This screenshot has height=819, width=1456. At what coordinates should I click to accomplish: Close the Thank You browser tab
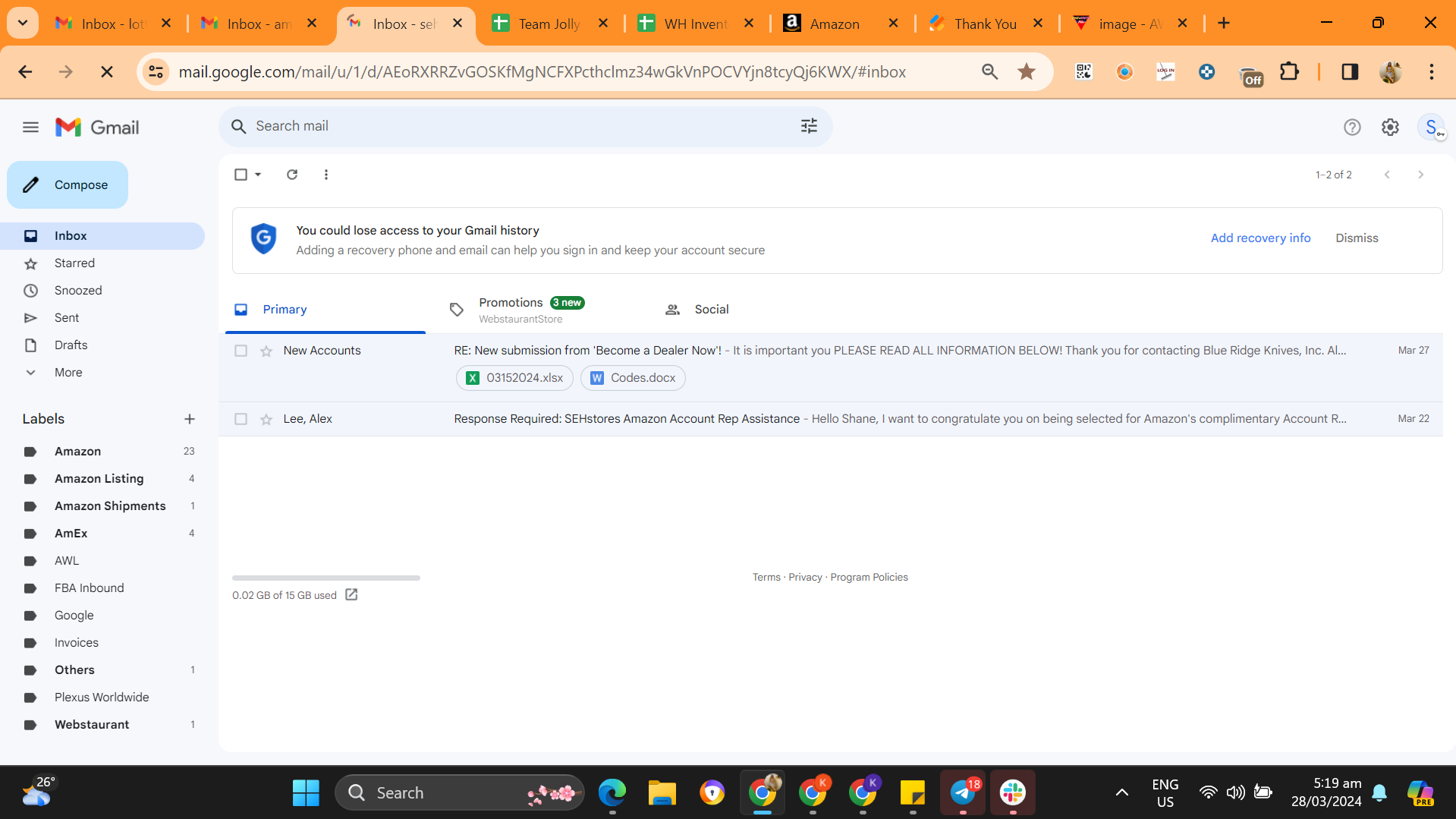pyautogui.click(x=1038, y=24)
